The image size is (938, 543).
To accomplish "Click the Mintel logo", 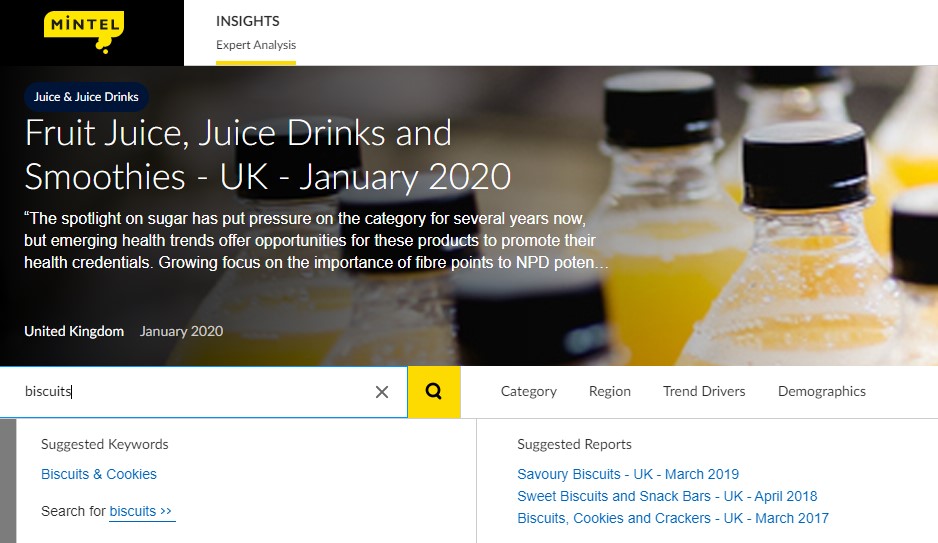I will pyautogui.click(x=84, y=31).
